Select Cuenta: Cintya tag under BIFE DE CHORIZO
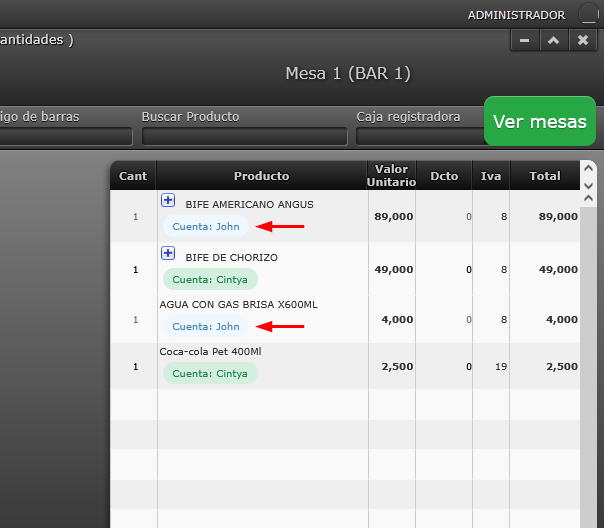 (x=210, y=279)
